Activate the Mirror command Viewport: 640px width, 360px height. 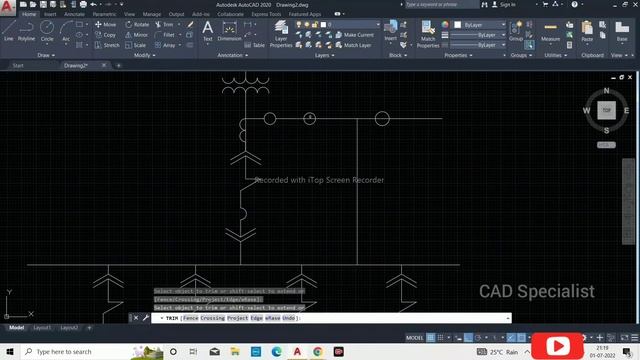click(x=137, y=35)
